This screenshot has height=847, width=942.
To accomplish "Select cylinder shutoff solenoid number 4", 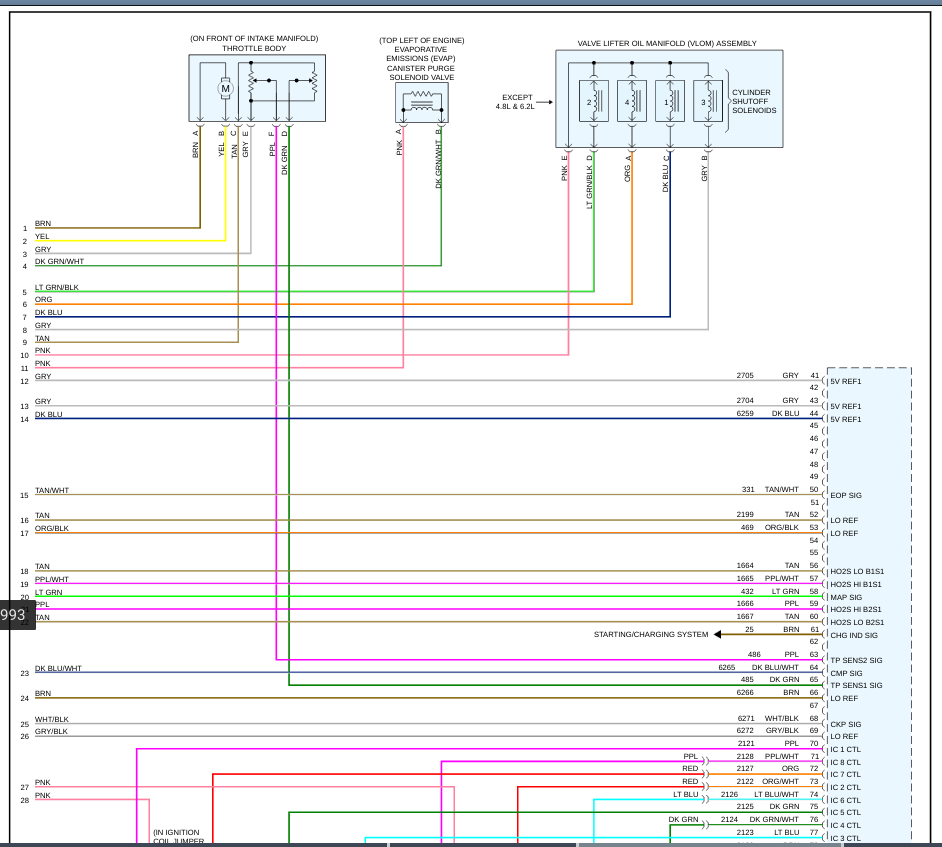I will [x=632, y=102].
